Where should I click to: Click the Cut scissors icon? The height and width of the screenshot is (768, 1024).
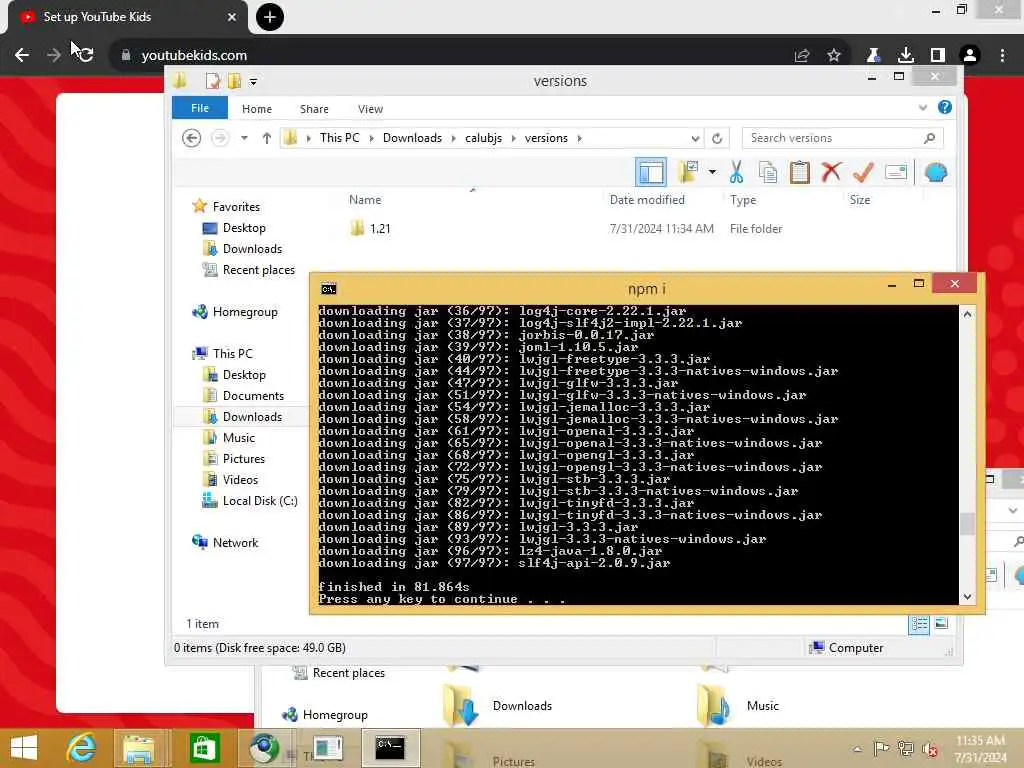point(736,172)
